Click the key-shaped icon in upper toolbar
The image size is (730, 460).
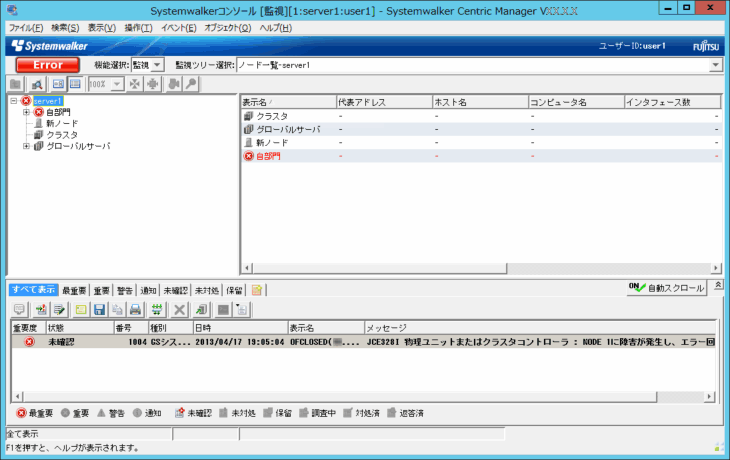click(191, 84)
